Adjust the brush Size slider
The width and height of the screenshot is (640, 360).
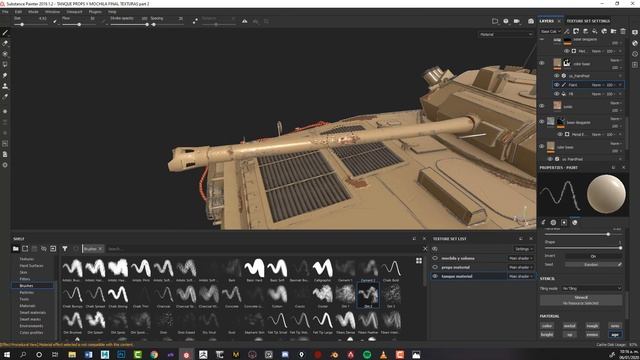point(31,24)
